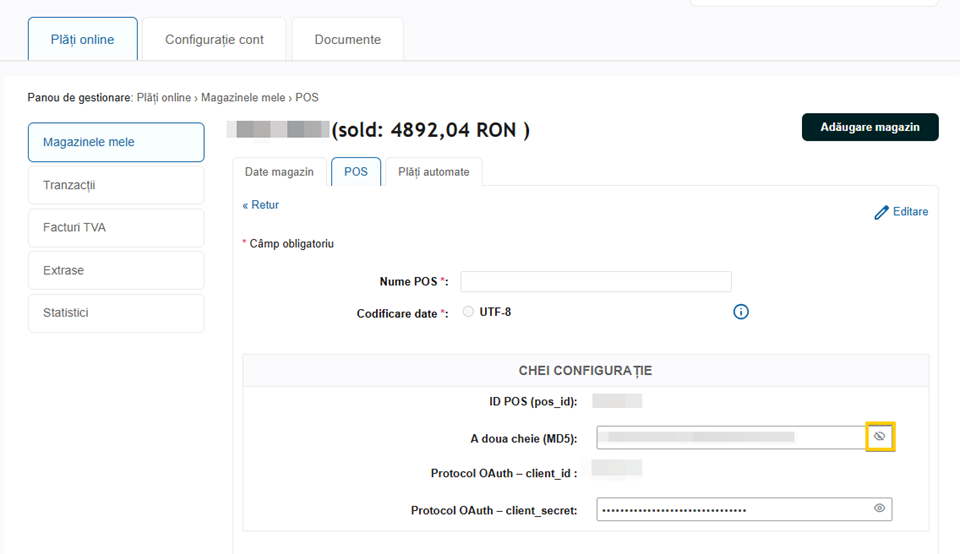
Task: Switch to Date magazin tab
Action: [279, 172]
